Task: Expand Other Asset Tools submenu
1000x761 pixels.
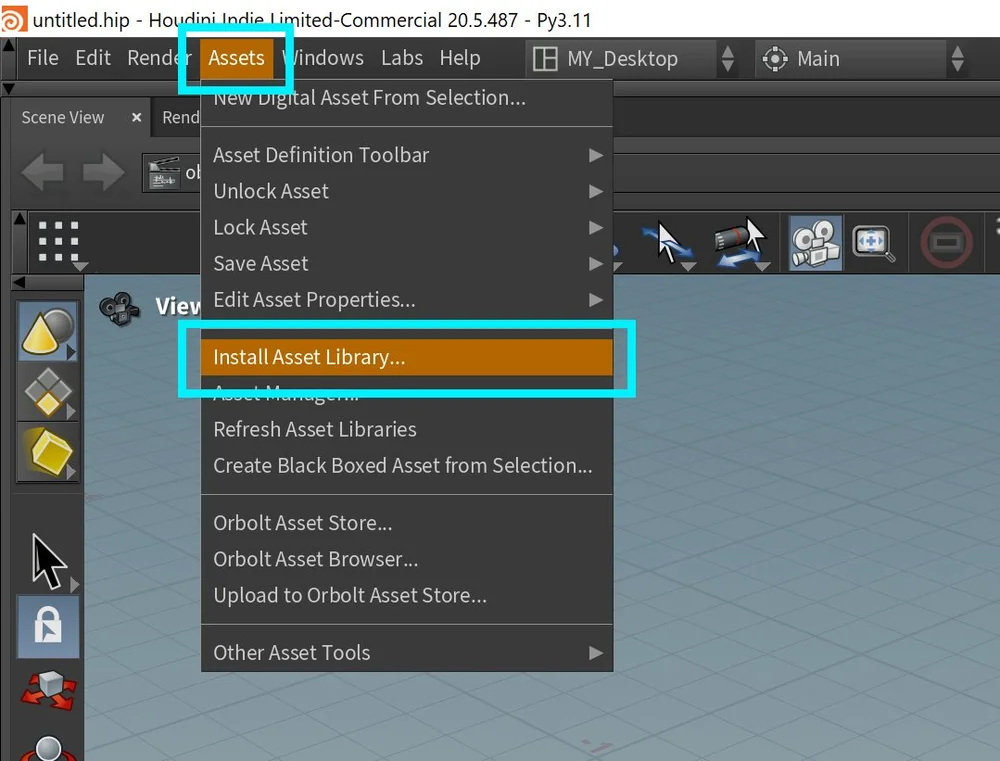Action: tap(407, 653)
